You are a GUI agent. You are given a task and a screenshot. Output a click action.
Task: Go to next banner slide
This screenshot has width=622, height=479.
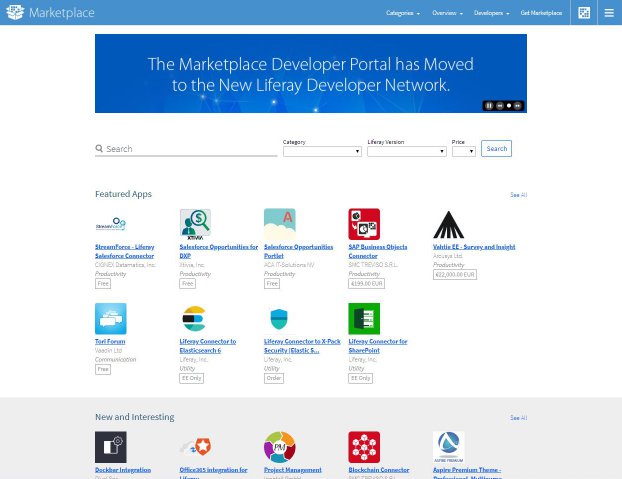coord(517,106)
